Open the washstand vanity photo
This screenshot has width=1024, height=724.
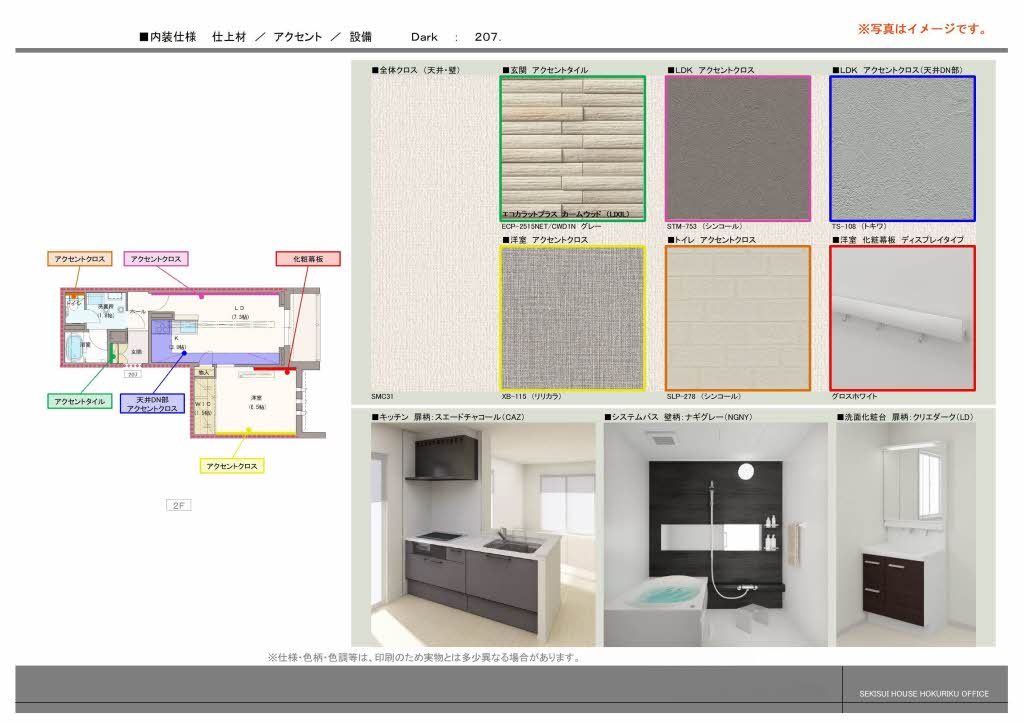[915, 534]
